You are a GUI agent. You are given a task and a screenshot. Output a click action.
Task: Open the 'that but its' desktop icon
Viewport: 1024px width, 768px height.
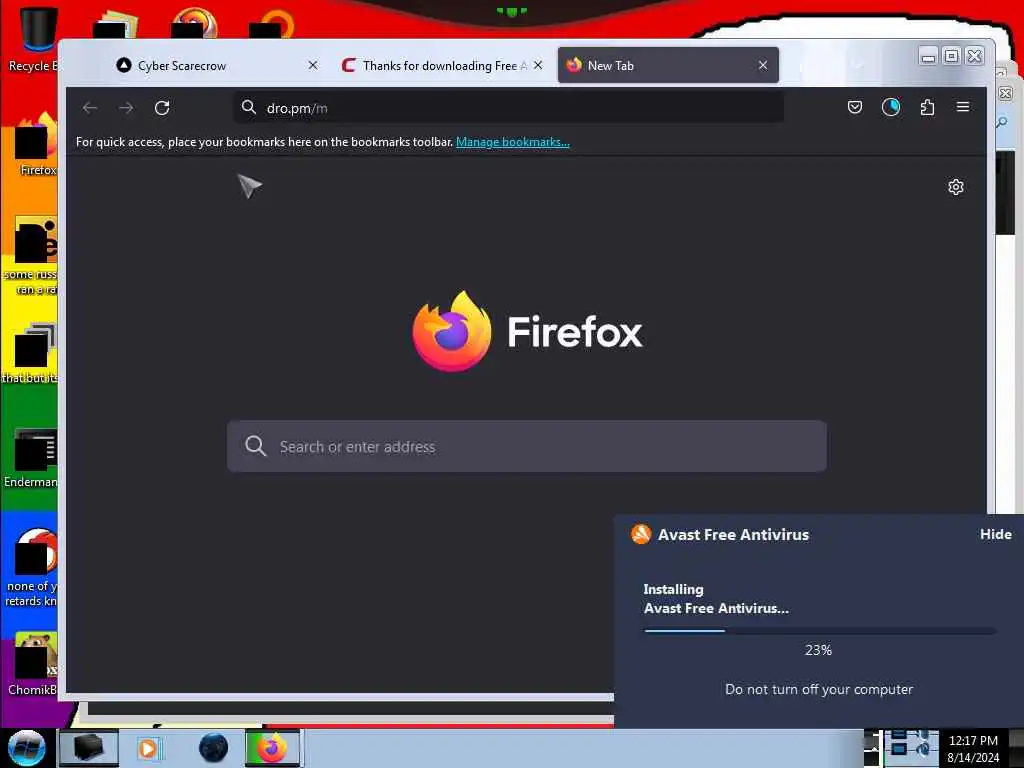click(x=31, y=354)
